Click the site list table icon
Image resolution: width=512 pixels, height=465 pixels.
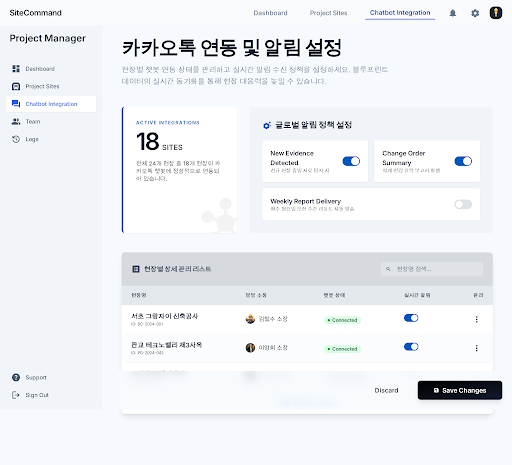pos(136,269)
